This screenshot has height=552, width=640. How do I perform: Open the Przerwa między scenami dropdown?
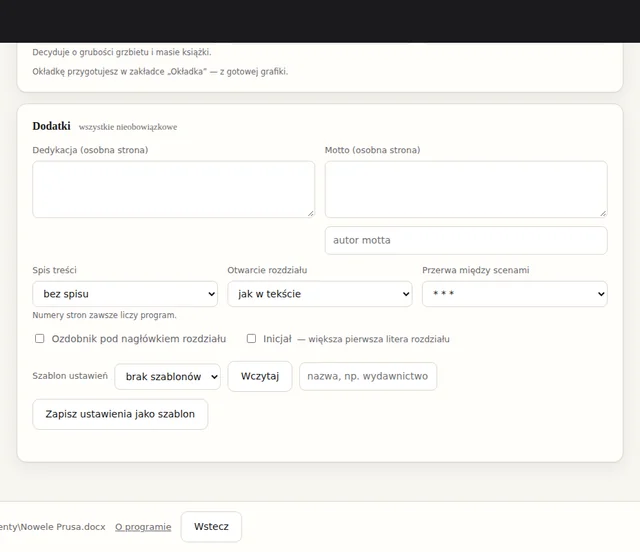tap(515, 294)
